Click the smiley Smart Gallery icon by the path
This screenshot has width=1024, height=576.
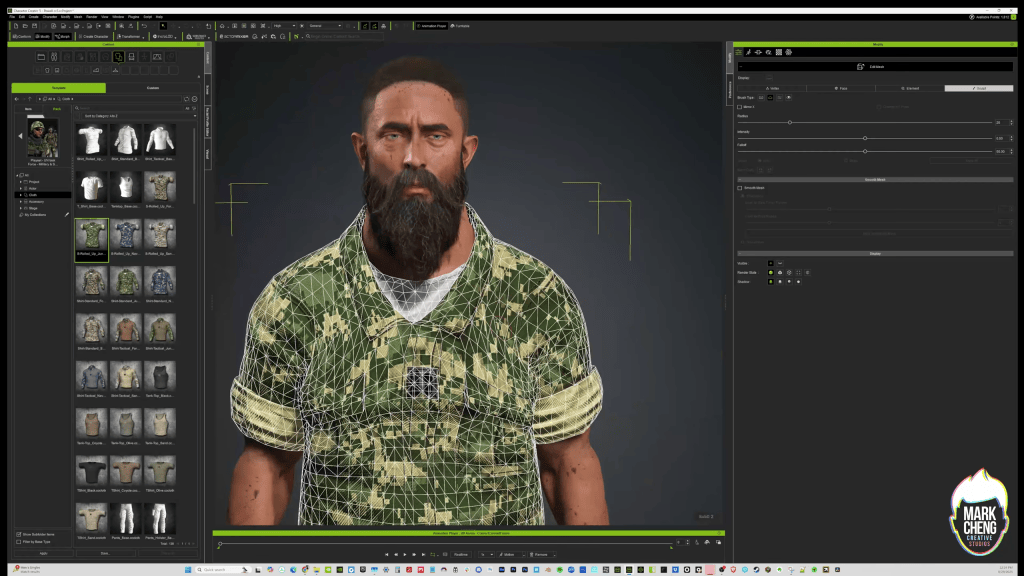coord(195,99)
